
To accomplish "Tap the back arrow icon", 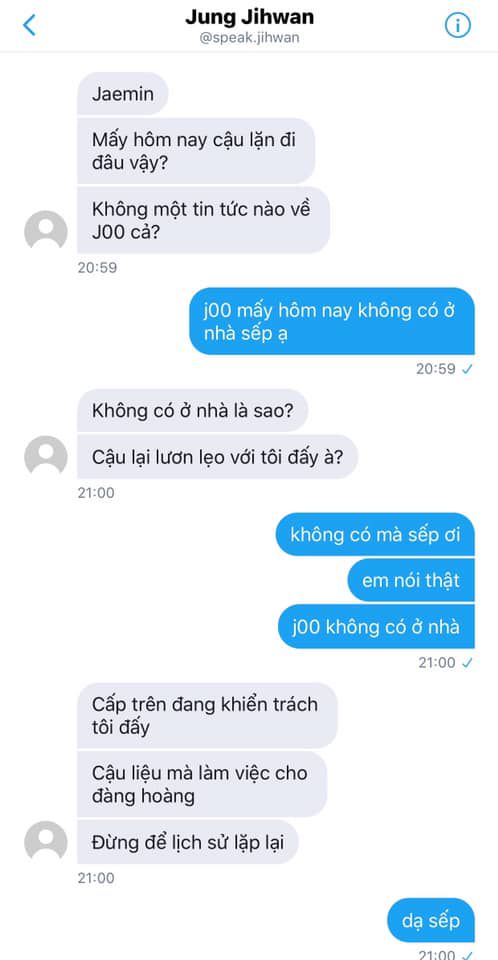I will tap(29, 25).
